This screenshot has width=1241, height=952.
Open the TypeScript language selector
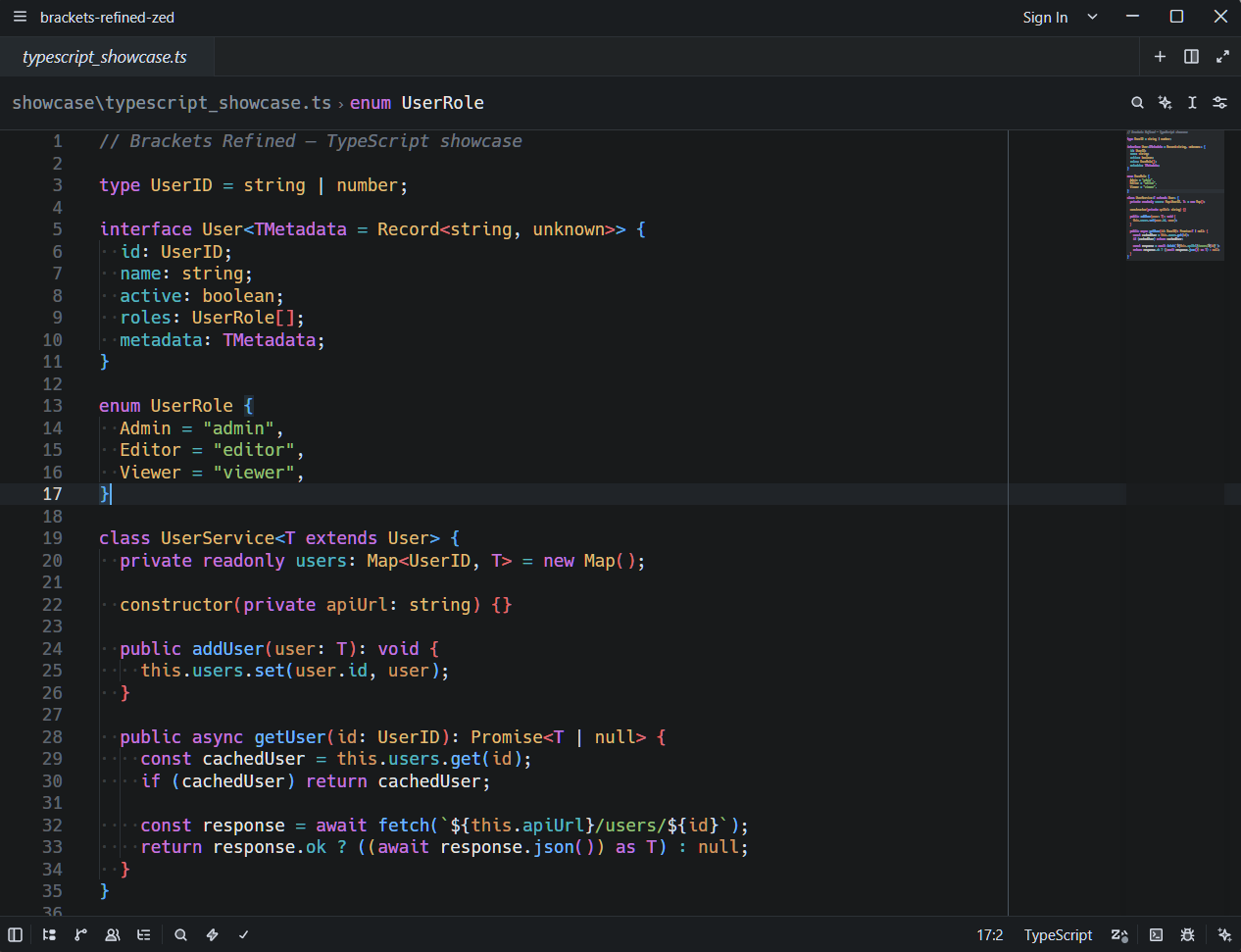(x=1058, y=935)
